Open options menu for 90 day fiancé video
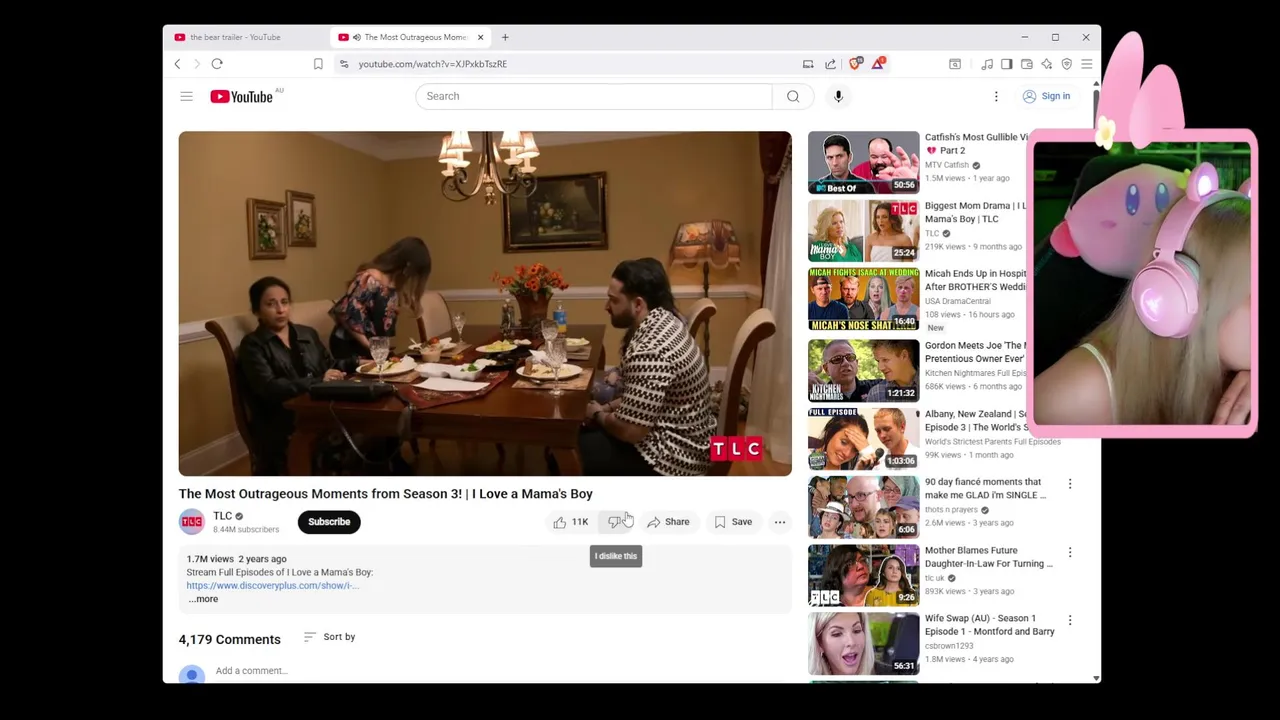Viewport: 1280px width, 720px height. (1070, 484)
